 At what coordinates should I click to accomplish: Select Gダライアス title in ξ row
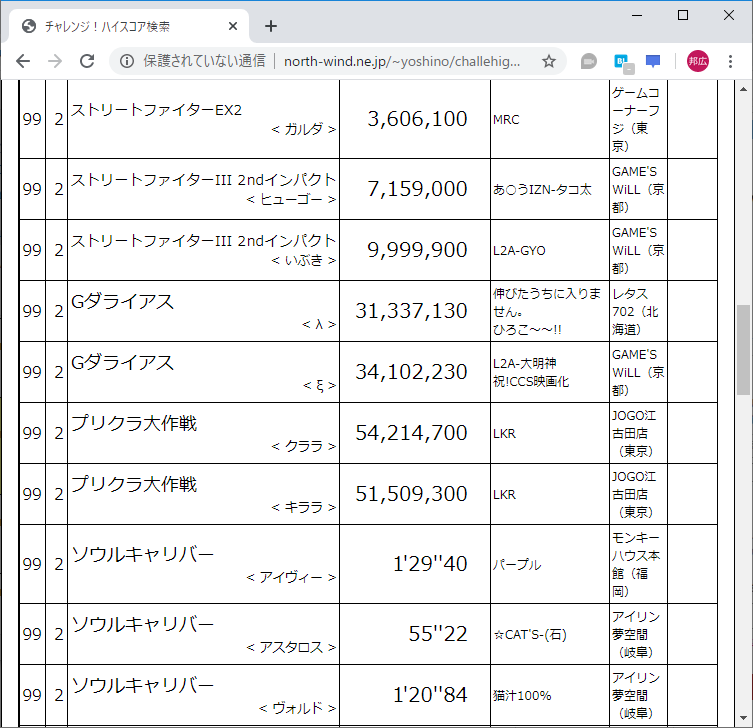(122, 363)
